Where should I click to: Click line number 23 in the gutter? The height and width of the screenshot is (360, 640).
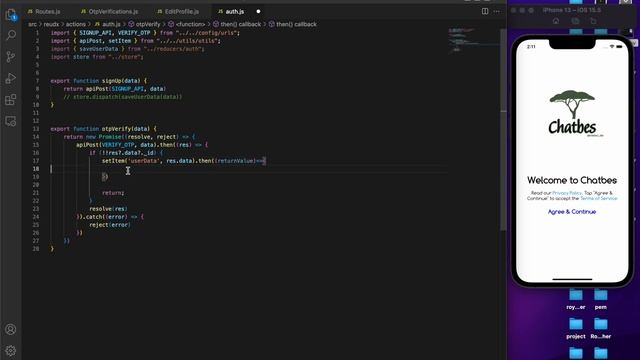[36, 209]
